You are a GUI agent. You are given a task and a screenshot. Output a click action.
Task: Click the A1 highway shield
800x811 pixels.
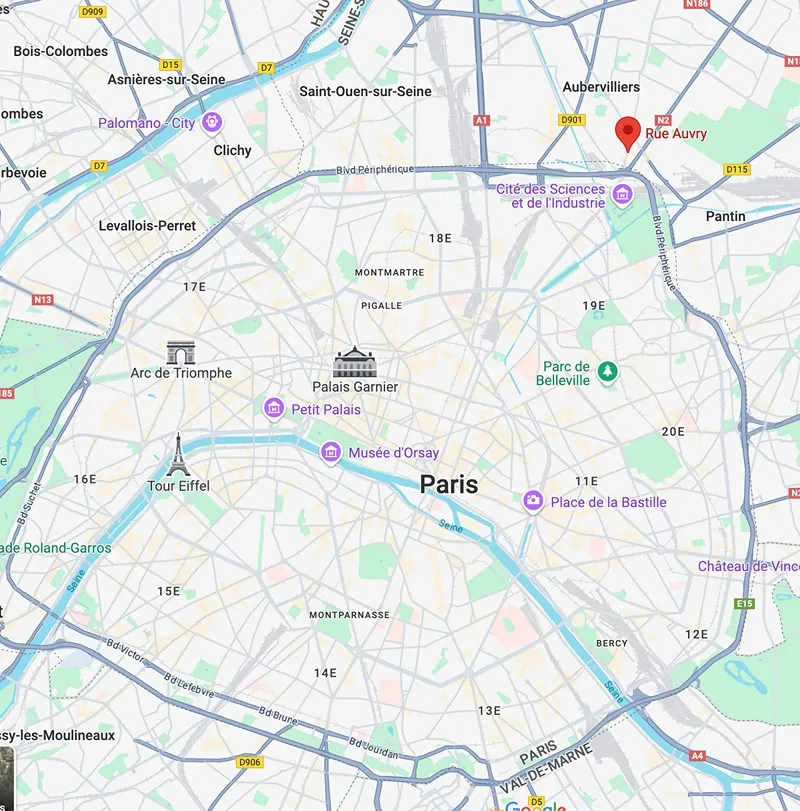[x=481, y=121]
